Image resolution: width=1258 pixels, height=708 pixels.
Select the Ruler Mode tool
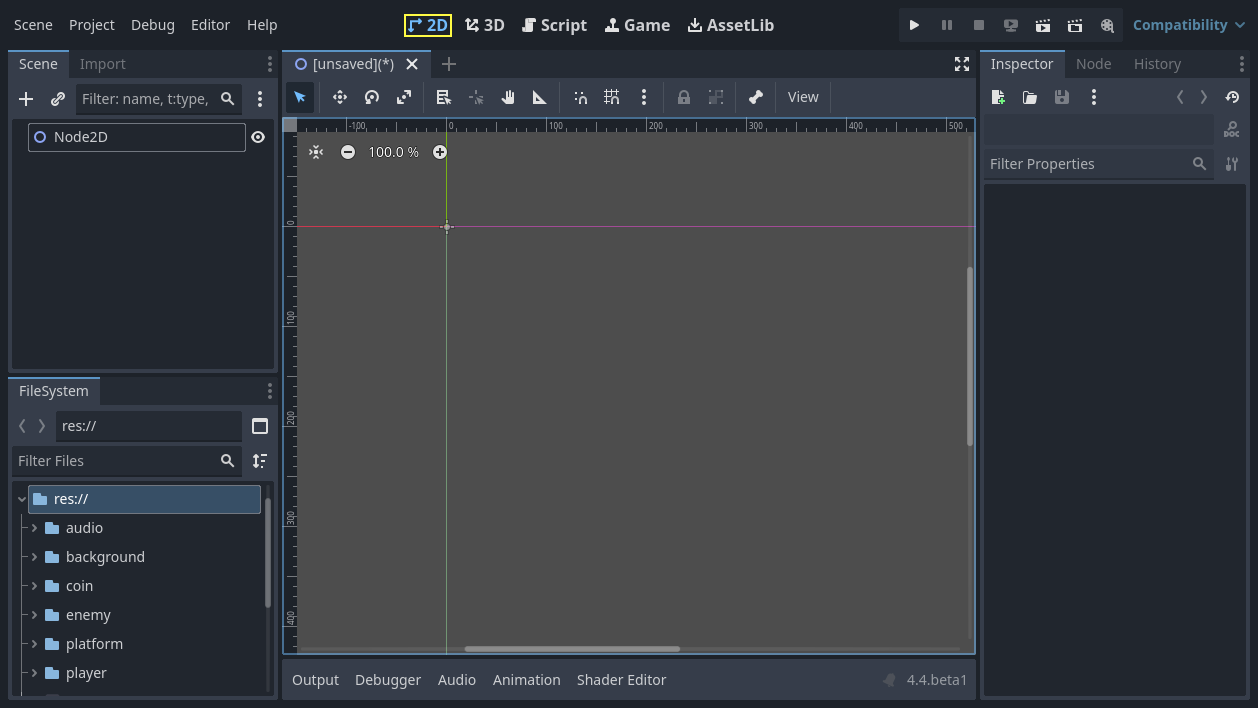click(x=539, y=97)
